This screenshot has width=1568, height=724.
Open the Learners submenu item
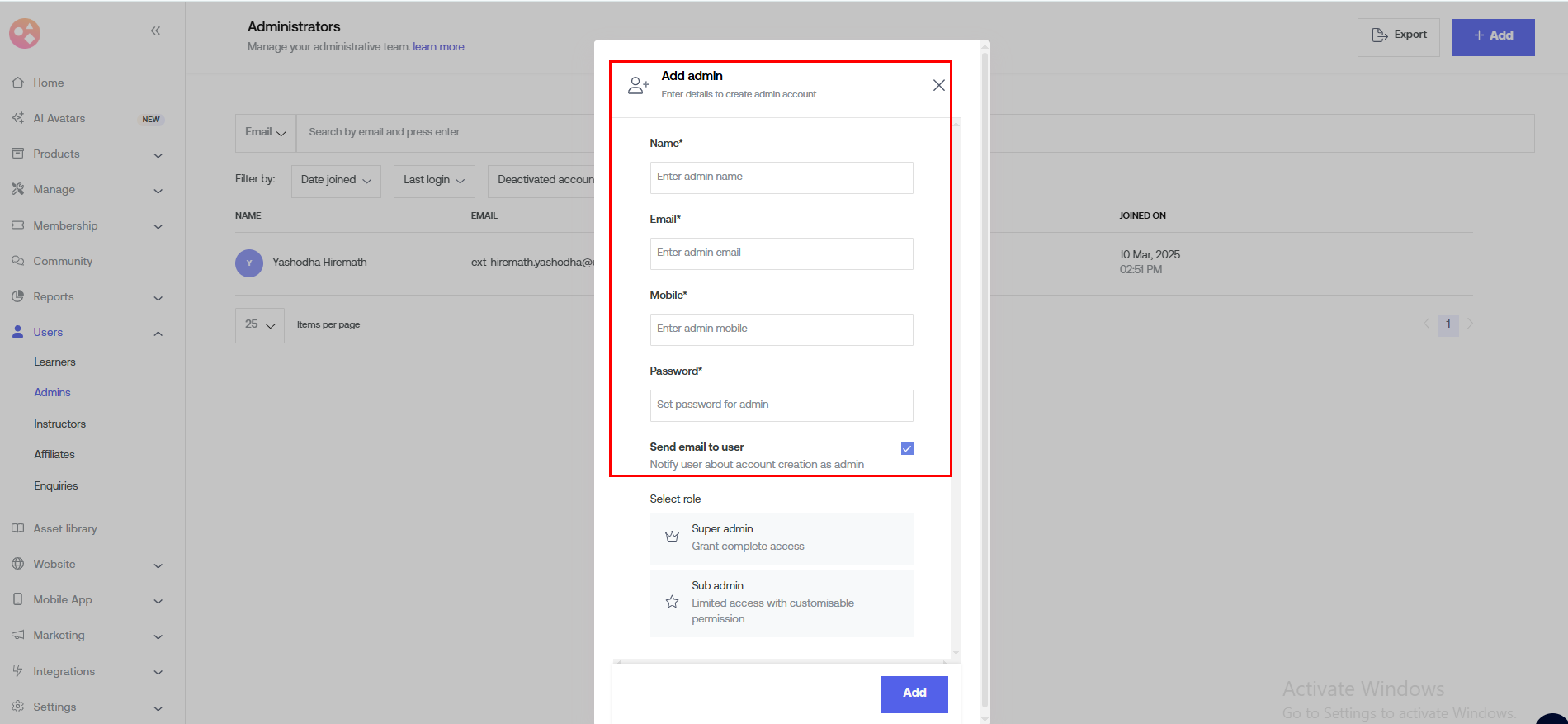tap(54, 362)
